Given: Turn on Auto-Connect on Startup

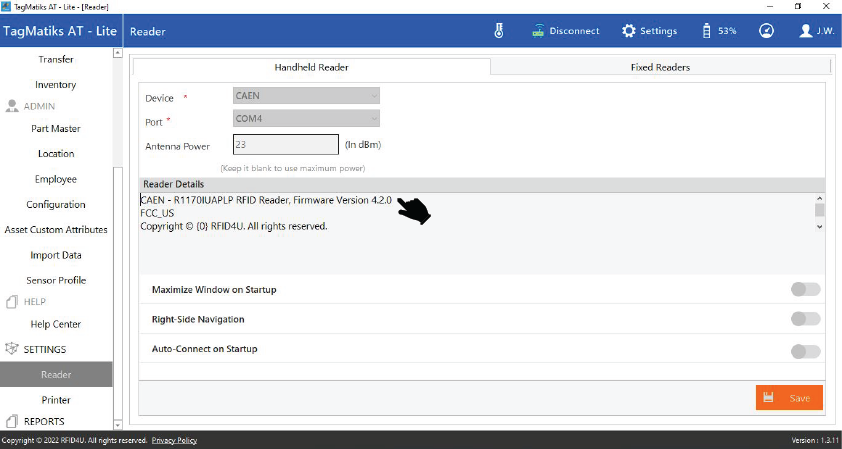Looking at the screenshot, I should (805, 351).
